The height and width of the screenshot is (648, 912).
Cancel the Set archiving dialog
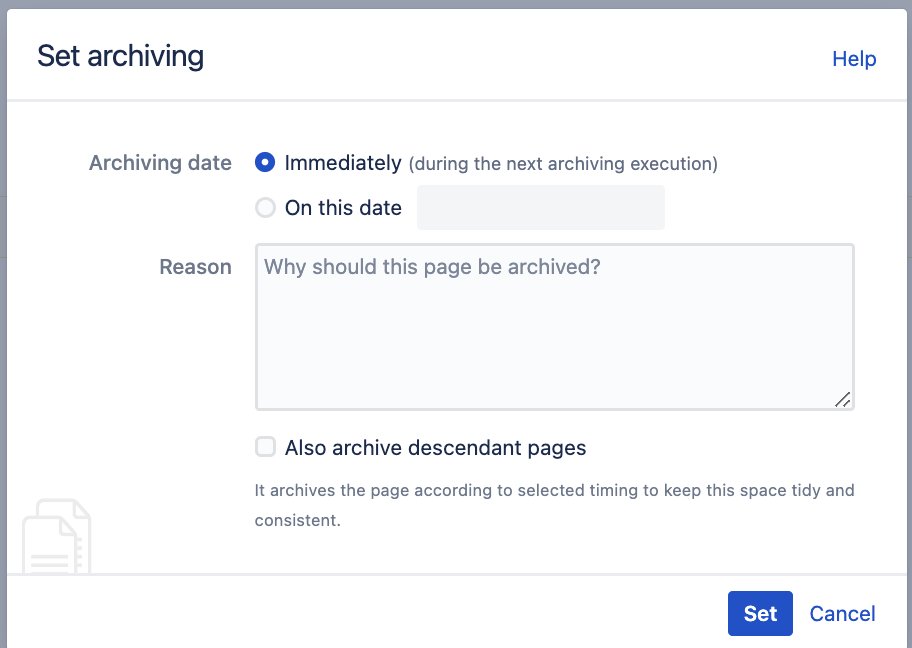point(842,614)
